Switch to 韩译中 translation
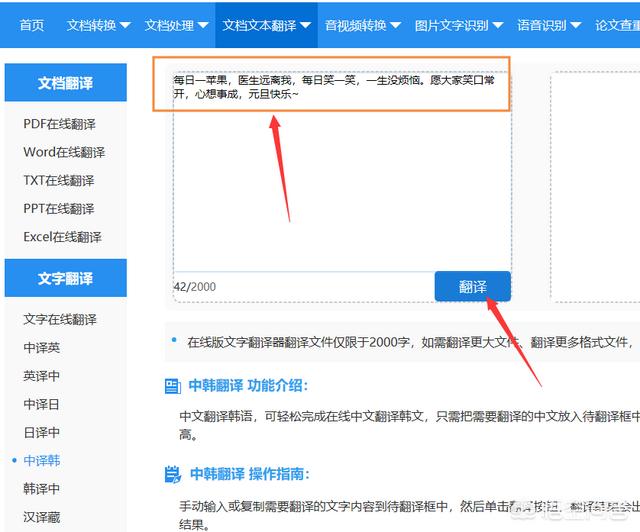640x532 pixels. pos(42,488)
